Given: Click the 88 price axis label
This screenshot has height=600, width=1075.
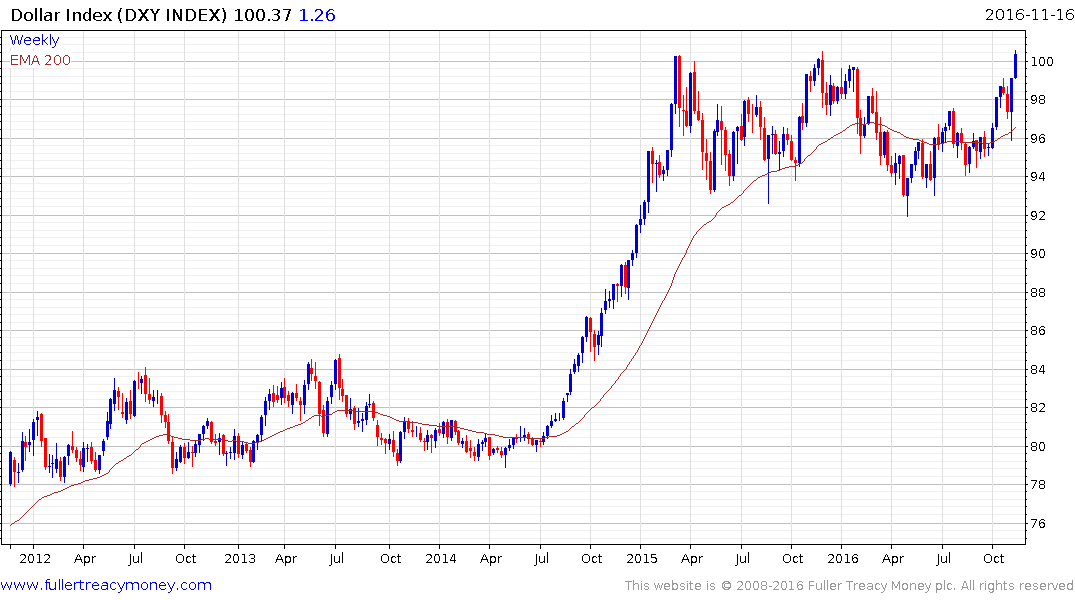Looking at the screenshot, I should (1038, 293).
